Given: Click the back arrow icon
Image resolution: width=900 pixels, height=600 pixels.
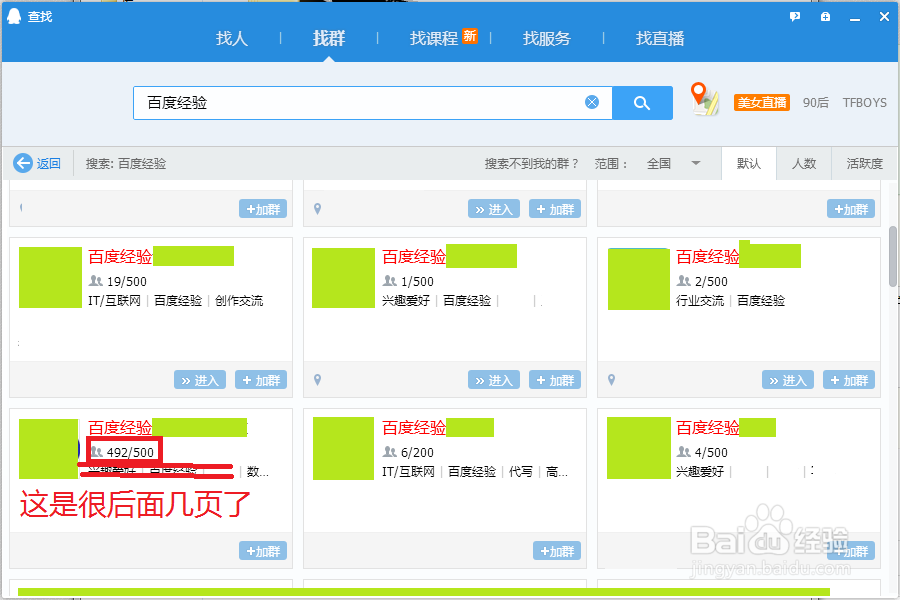Looking at the screenshot, I should (x=23, y=163).
